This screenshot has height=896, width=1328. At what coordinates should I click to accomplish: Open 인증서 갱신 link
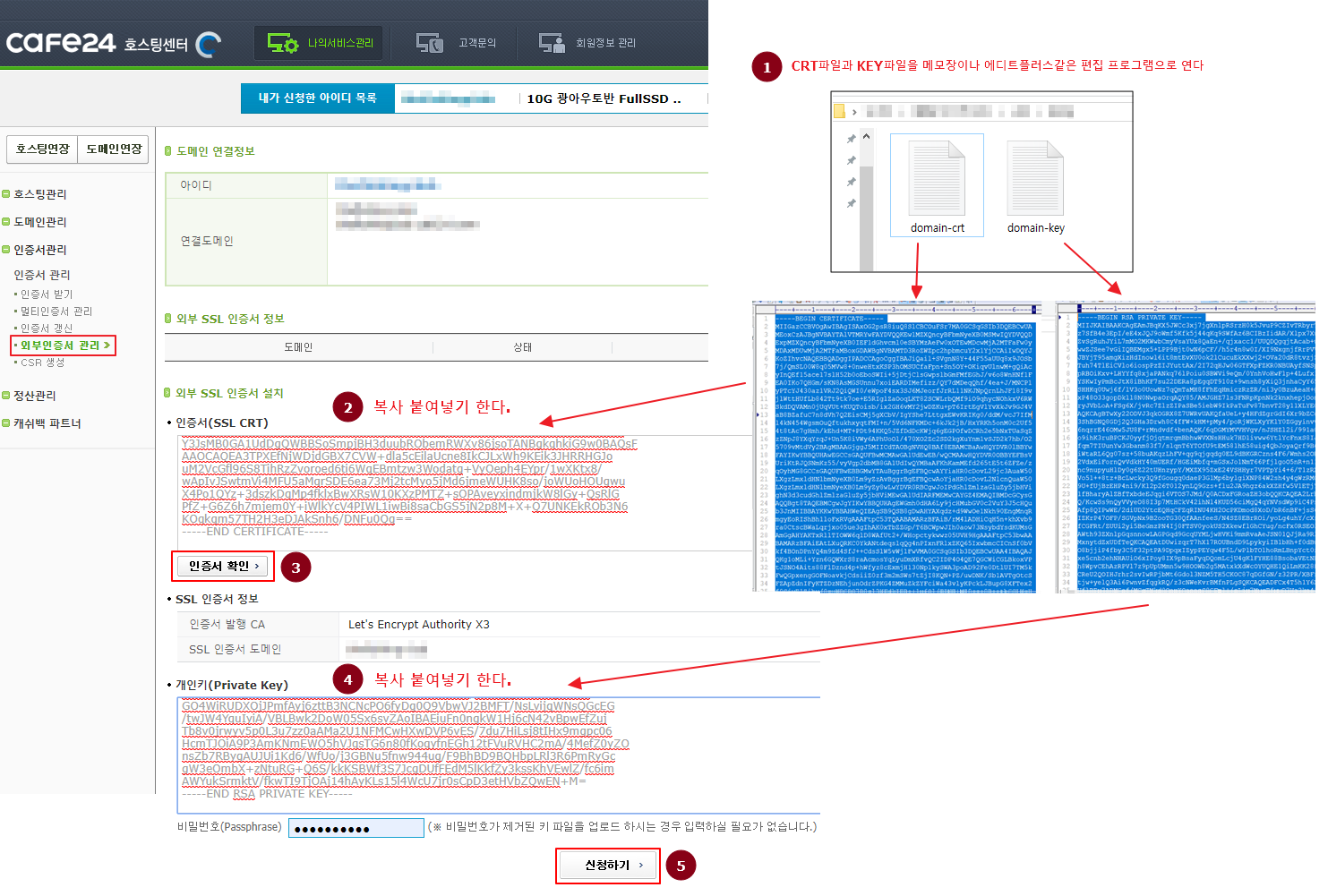click(x=47, y=329)
